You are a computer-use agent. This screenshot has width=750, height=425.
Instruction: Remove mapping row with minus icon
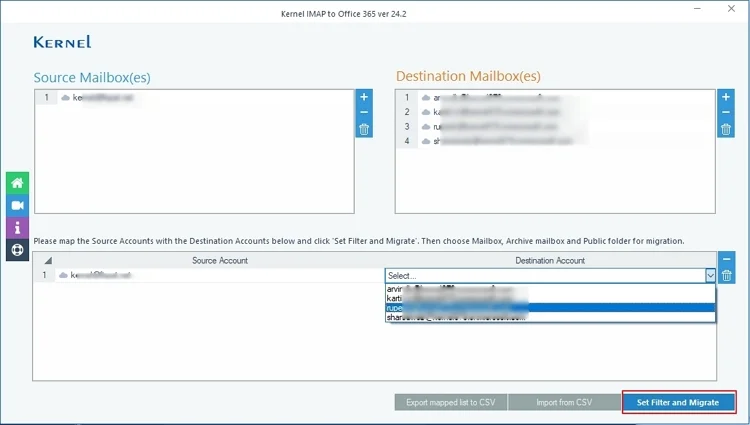click(727, 260)
